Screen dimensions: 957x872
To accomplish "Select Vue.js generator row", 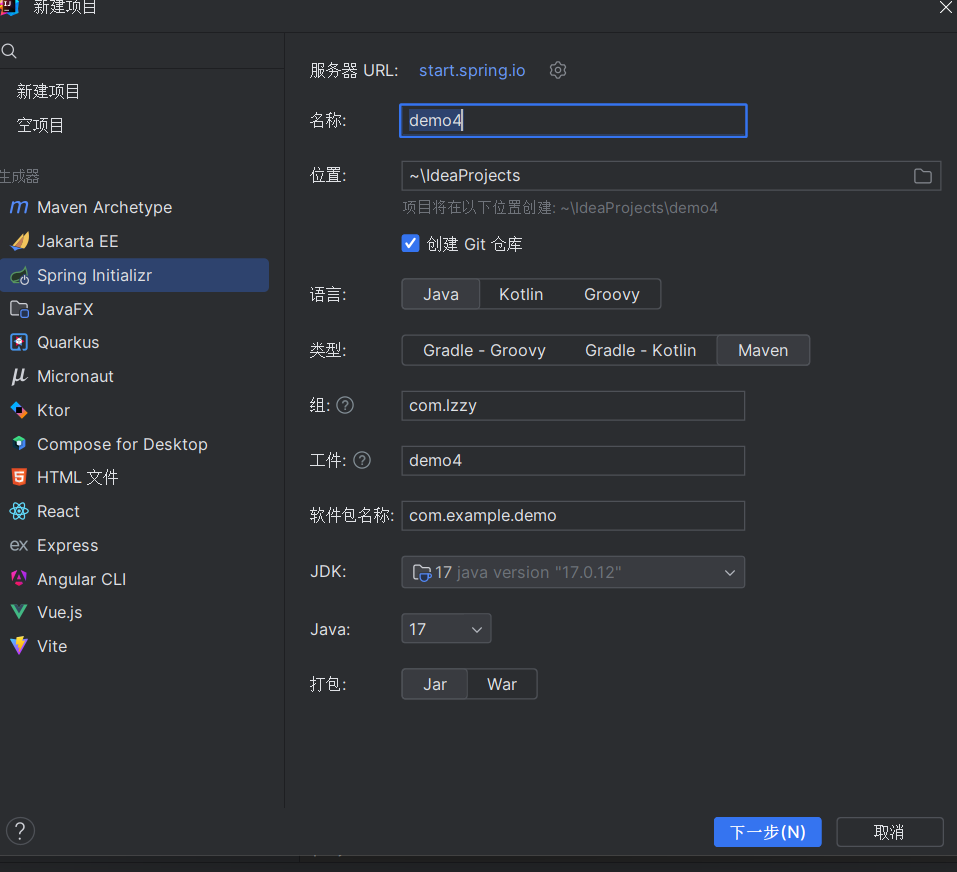I will pos(134,612).
